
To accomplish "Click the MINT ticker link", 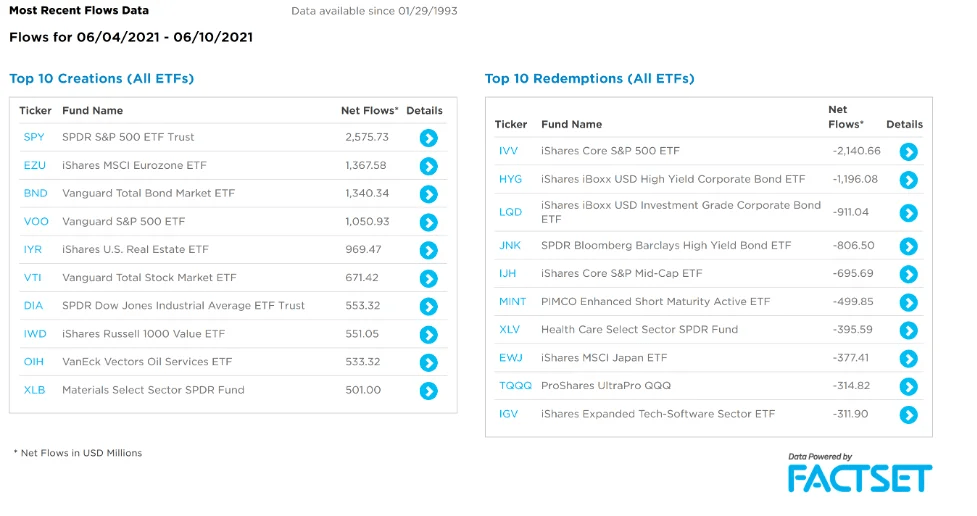I will 513,301.
